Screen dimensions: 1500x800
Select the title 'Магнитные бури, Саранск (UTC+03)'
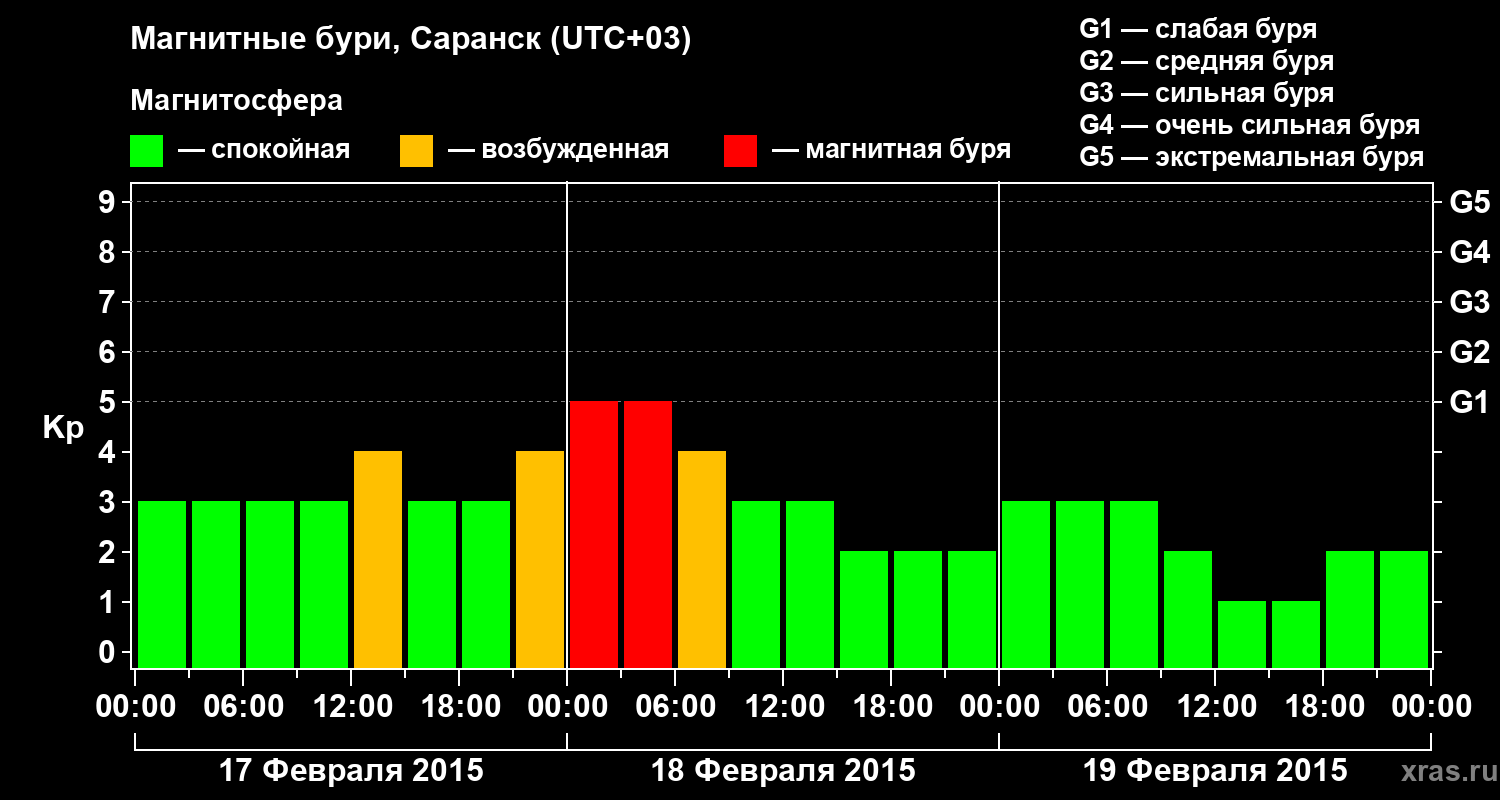(x=411, y=40)
